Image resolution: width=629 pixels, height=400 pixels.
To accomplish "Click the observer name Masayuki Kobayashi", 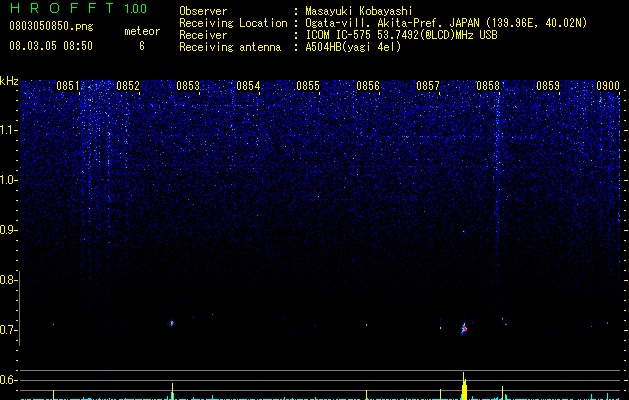I will pos(359,11).
